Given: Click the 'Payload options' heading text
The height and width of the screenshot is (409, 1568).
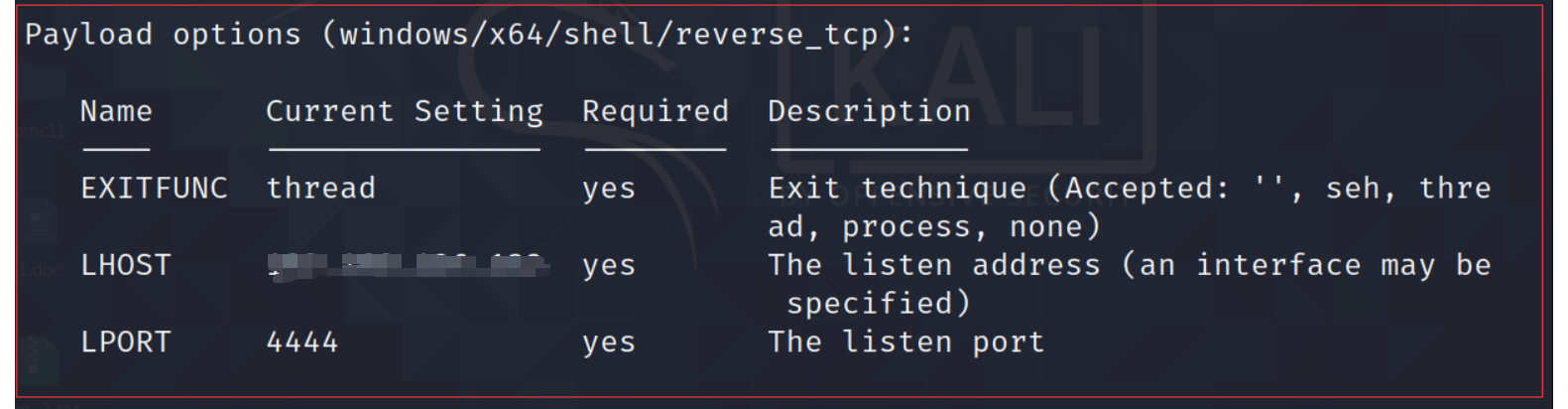Looking at the screenshot, I should pyautogui.click(x=163, y=34).
